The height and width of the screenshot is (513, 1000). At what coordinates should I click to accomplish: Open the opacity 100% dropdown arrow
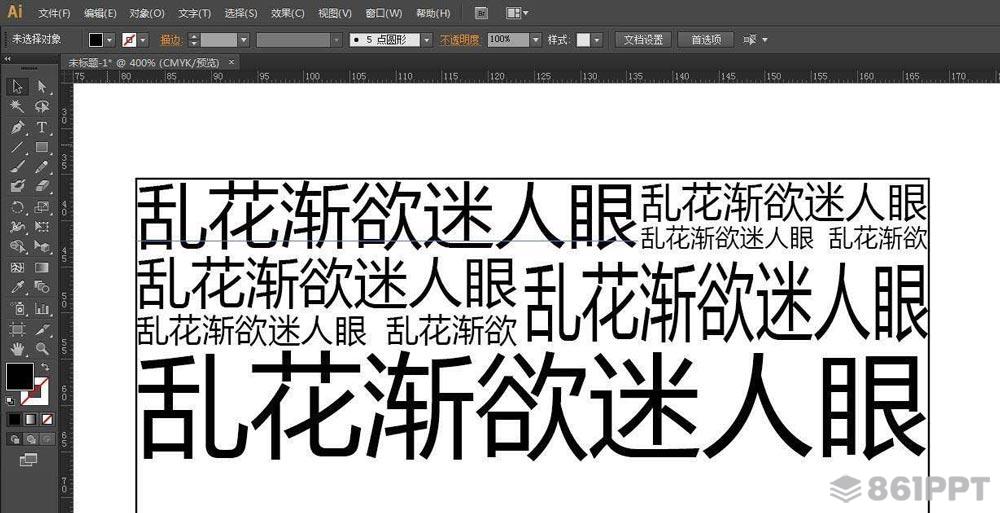(x=535, y=40)
